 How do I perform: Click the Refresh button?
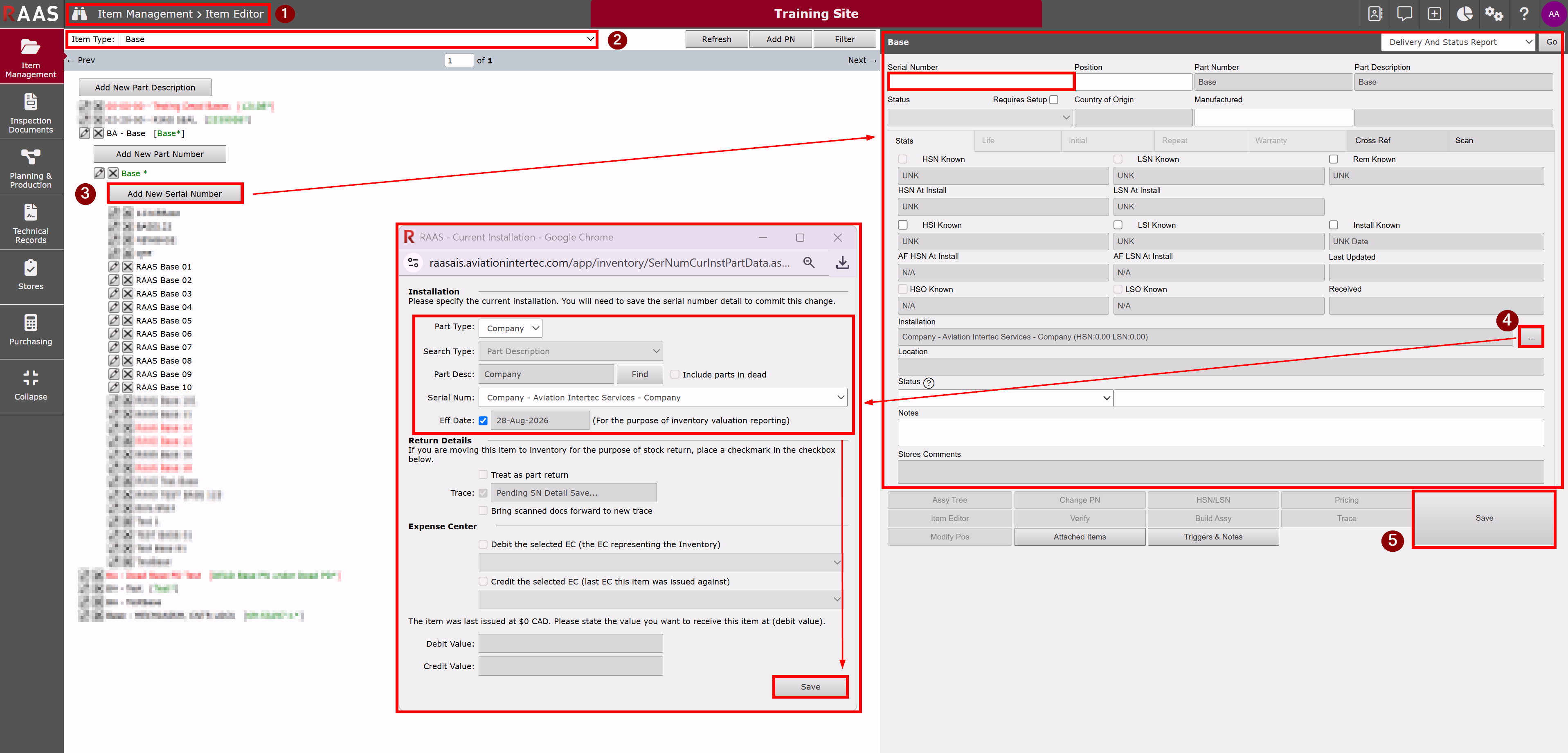click(x=716, y=40)
